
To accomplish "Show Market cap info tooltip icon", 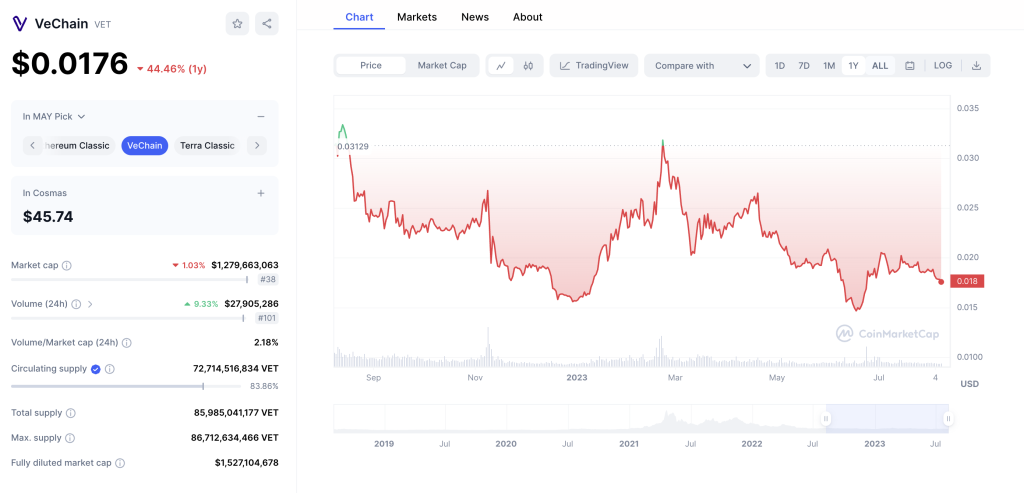I will click(x=67, y=266).
